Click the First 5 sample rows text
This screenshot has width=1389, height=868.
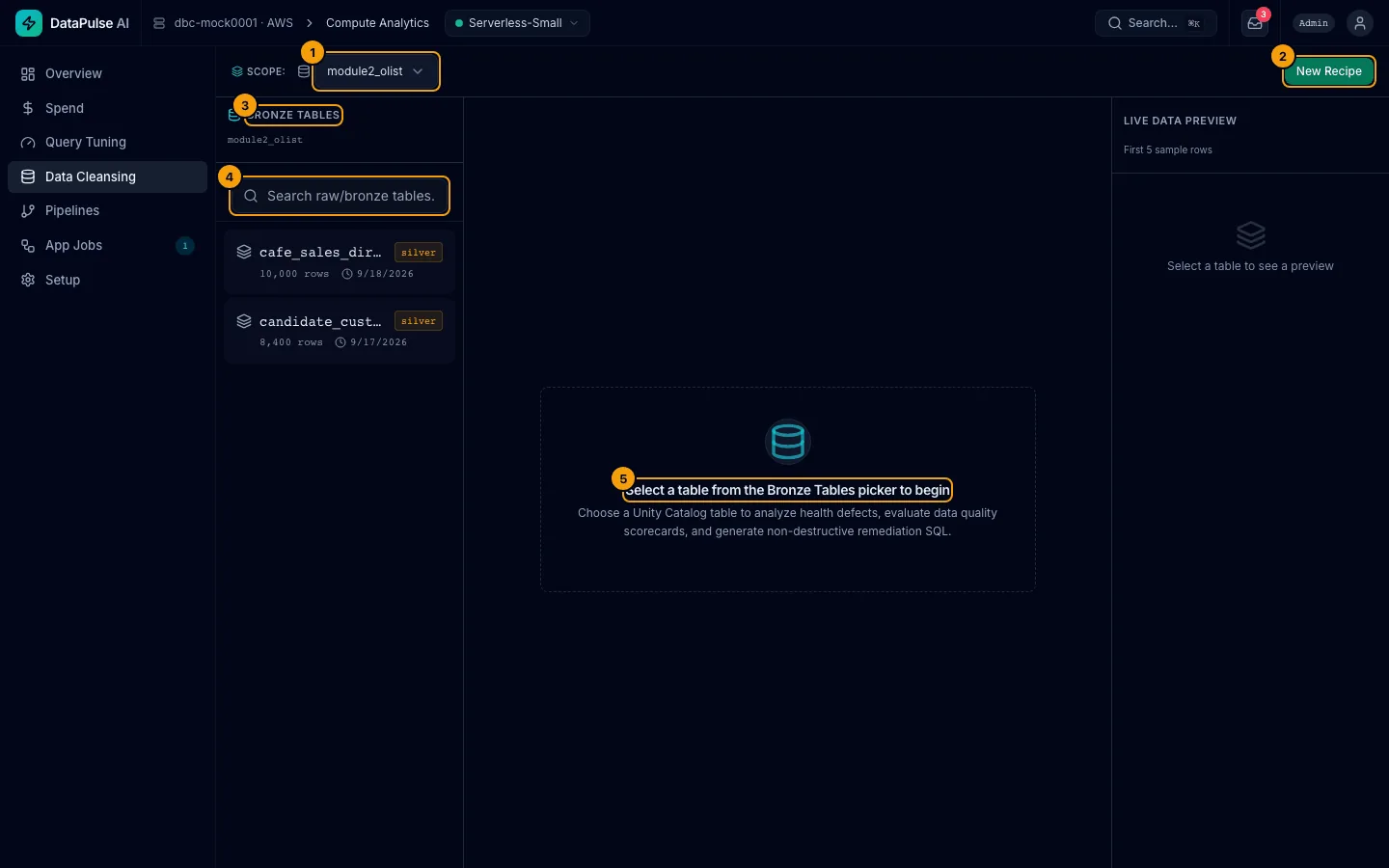click(1168, 150)
